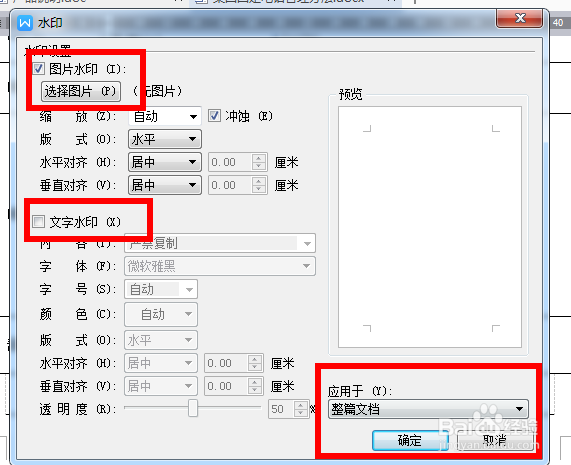Click the picture vertical offset field
The width and height of the screenshot is (571, 465).
pos(230,185)
